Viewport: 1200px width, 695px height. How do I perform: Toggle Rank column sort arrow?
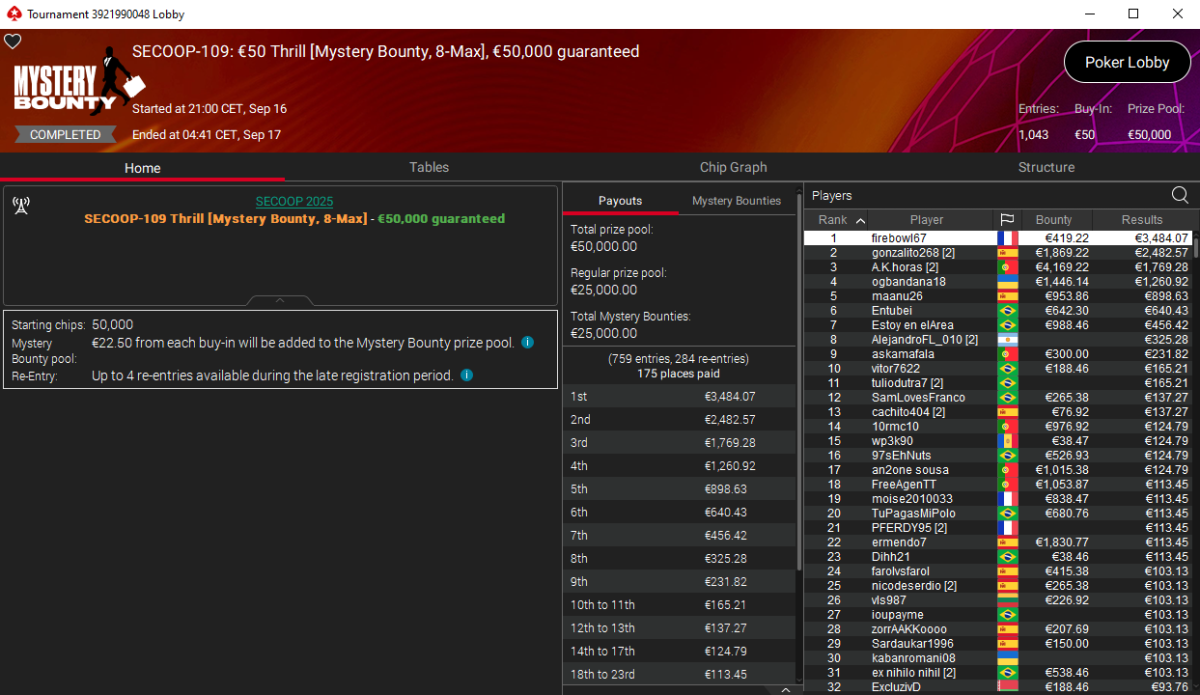point(861,220)
